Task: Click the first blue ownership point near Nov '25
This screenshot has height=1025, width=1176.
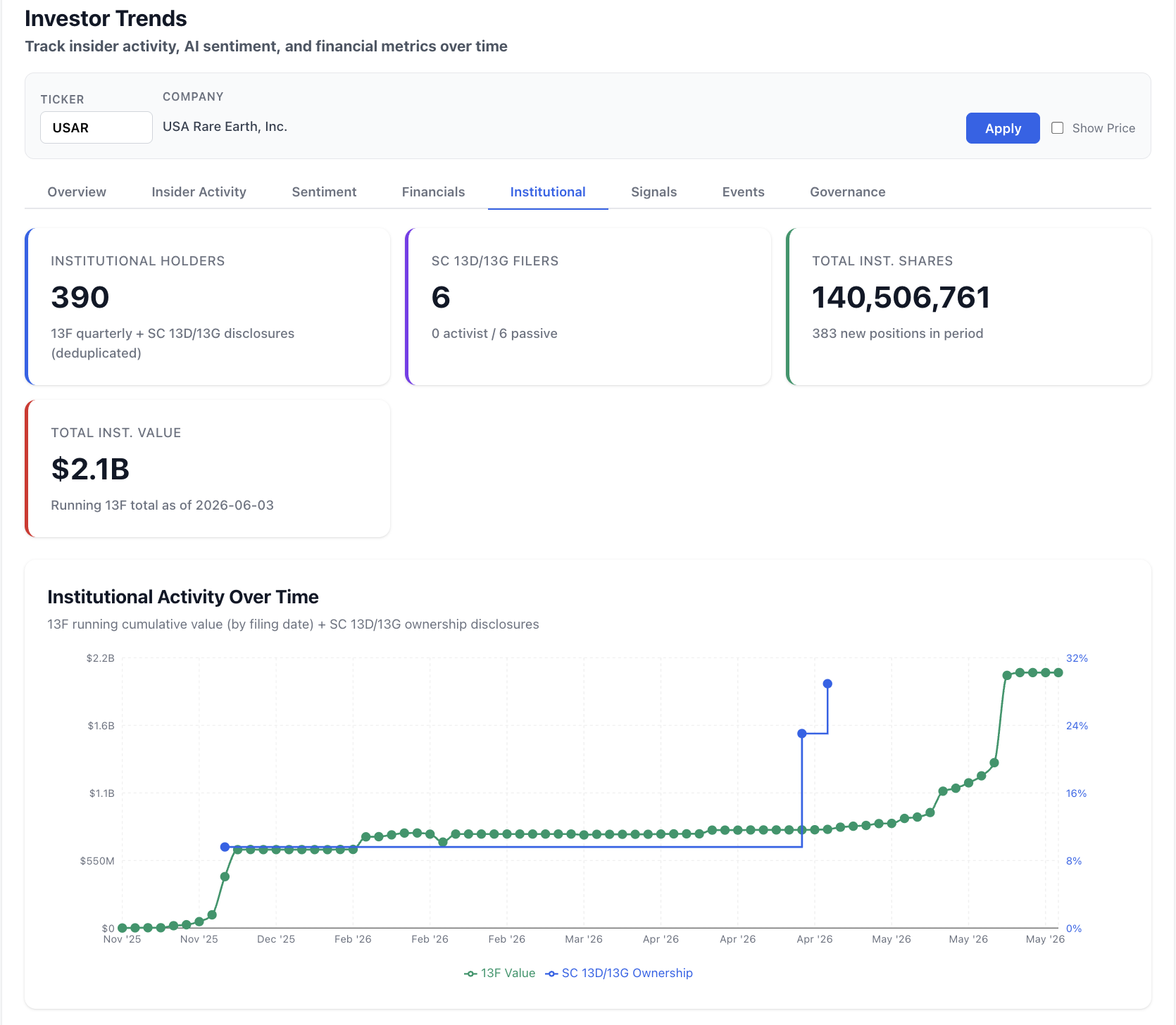Action: 225,847
